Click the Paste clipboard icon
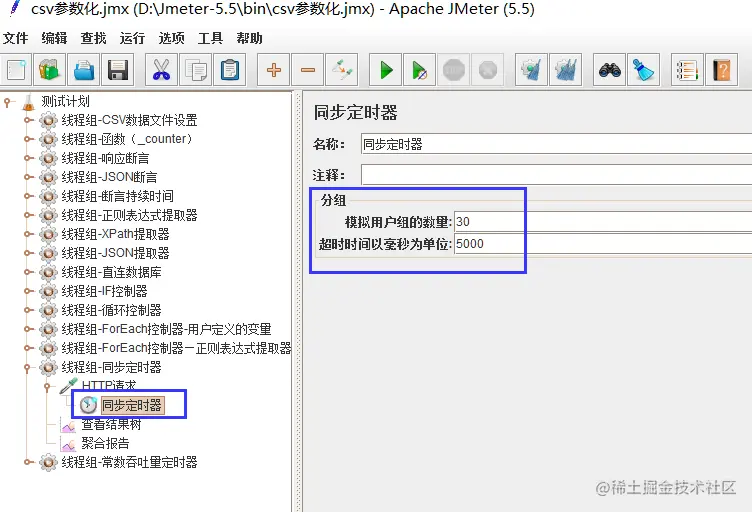This screenshot has width=752, height=512. coord(230,70)
